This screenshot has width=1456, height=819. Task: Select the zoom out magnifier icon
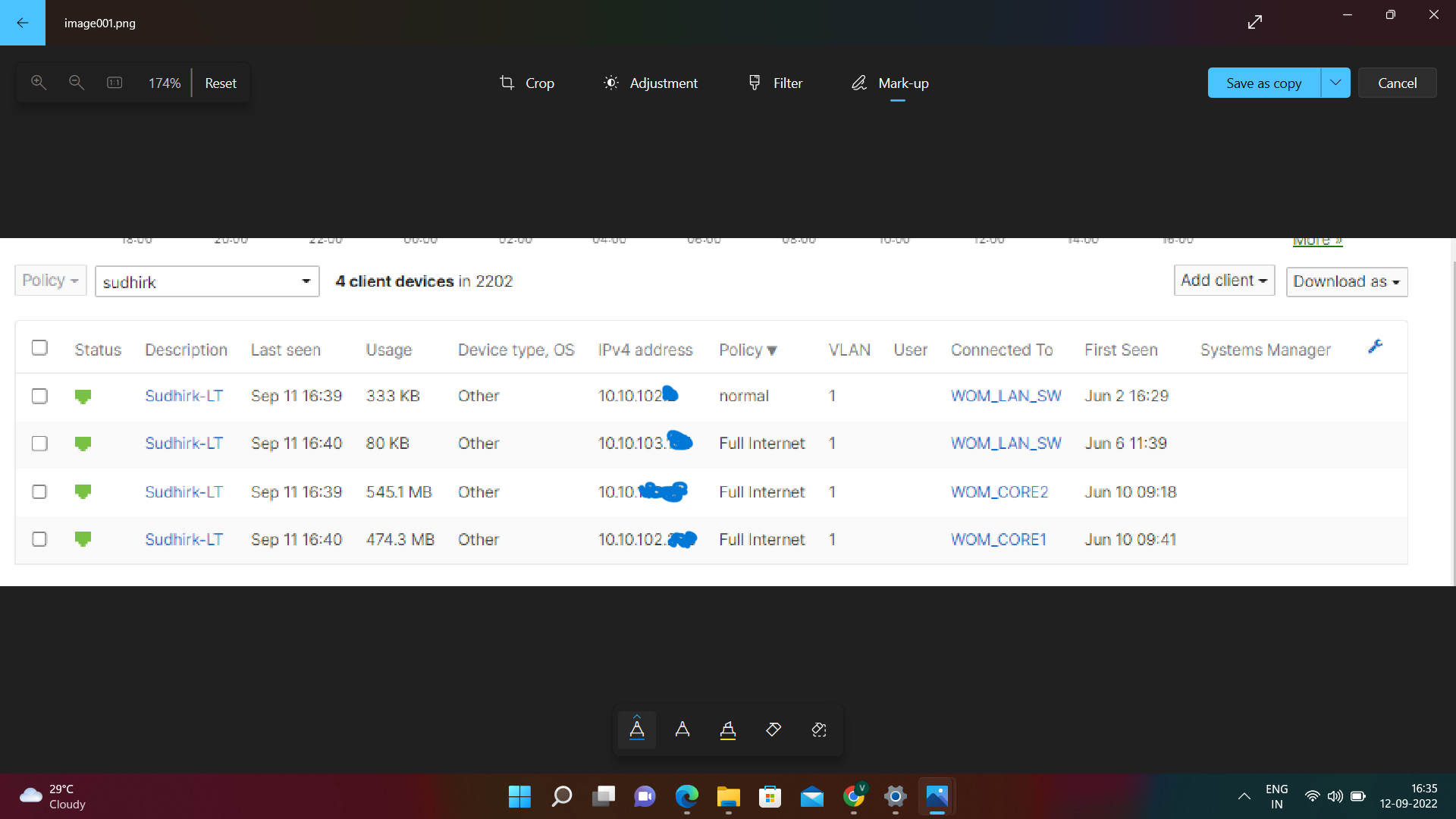tap(76, 83)
